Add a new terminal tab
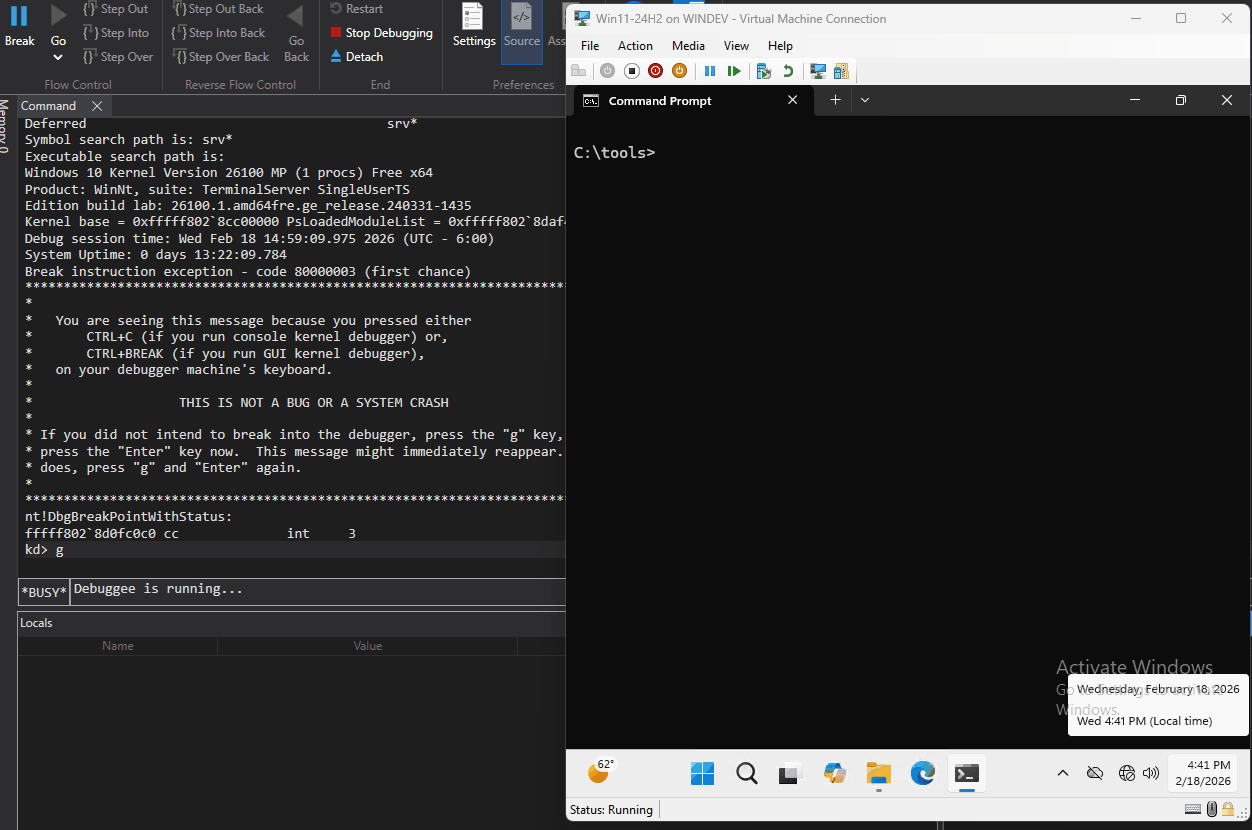The image size is (1252, 830). [x=835, y=100]
